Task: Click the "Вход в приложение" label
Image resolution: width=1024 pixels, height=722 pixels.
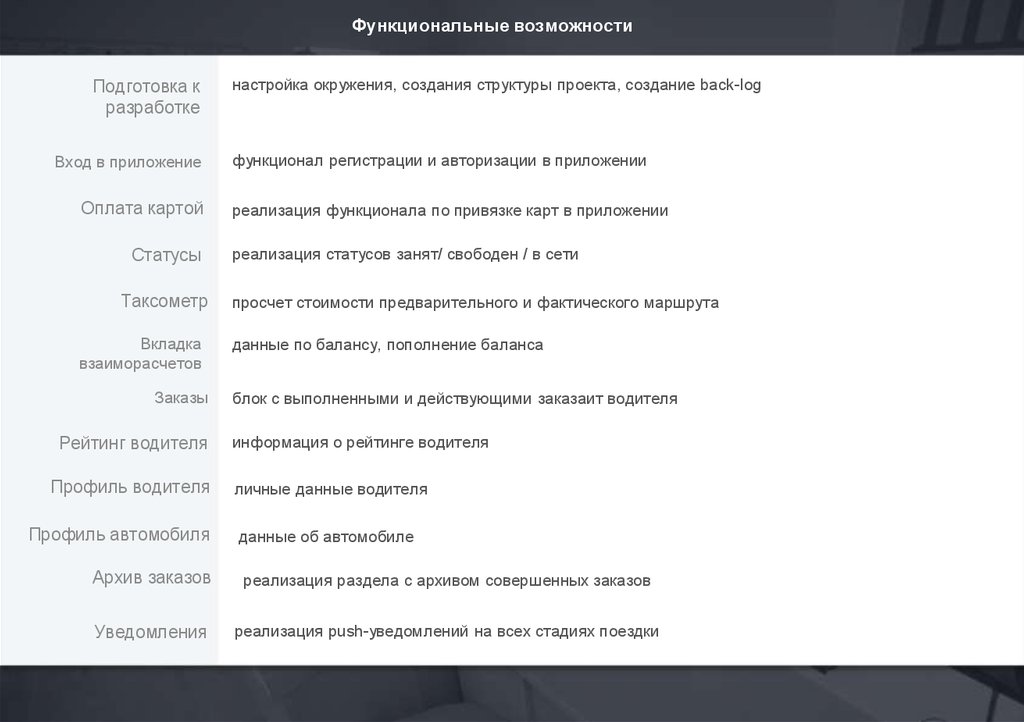Action: [128, 162]
